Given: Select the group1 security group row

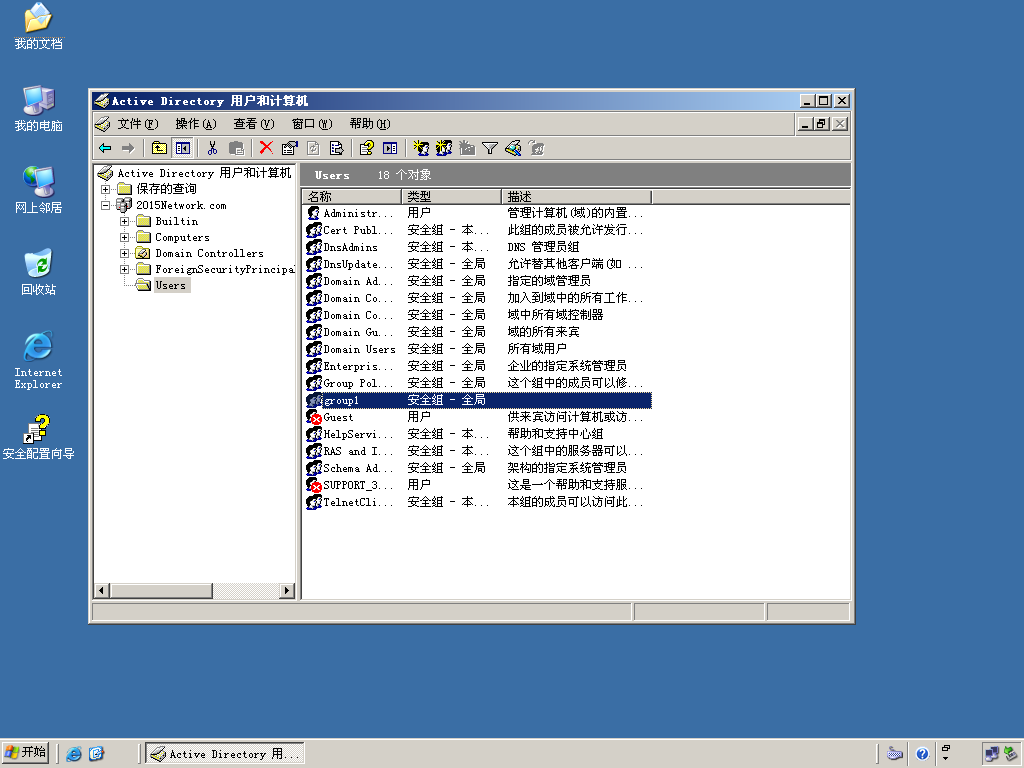Looking at the screenshot, I should (478, 400).
